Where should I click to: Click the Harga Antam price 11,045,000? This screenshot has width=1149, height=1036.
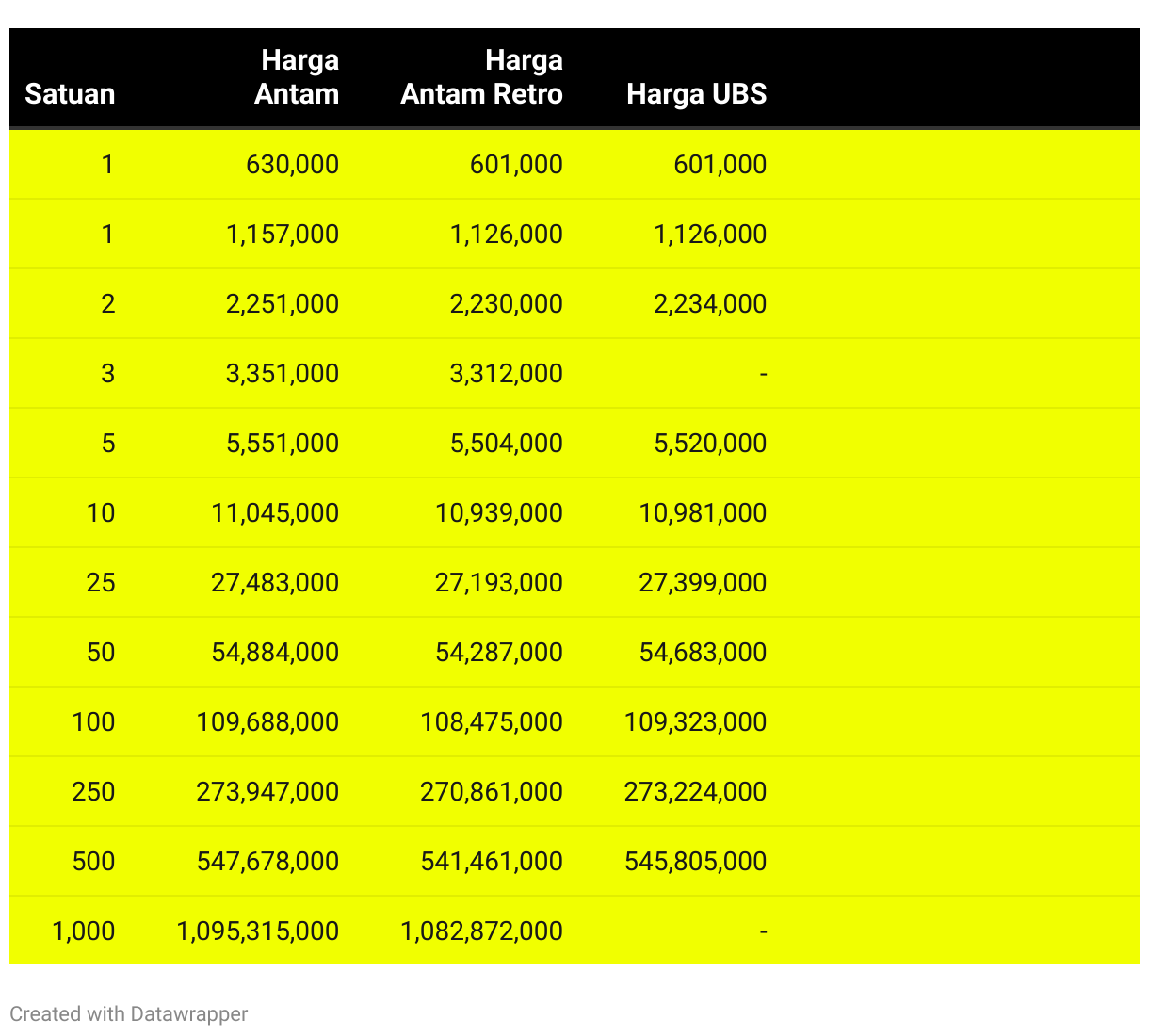point(275,513)
